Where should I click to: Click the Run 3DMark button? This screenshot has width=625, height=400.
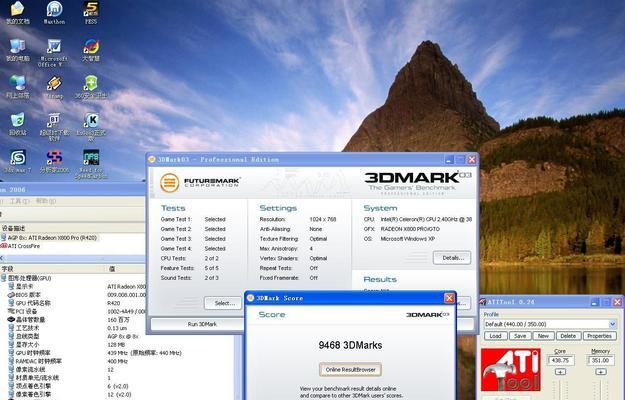(202, 324)
